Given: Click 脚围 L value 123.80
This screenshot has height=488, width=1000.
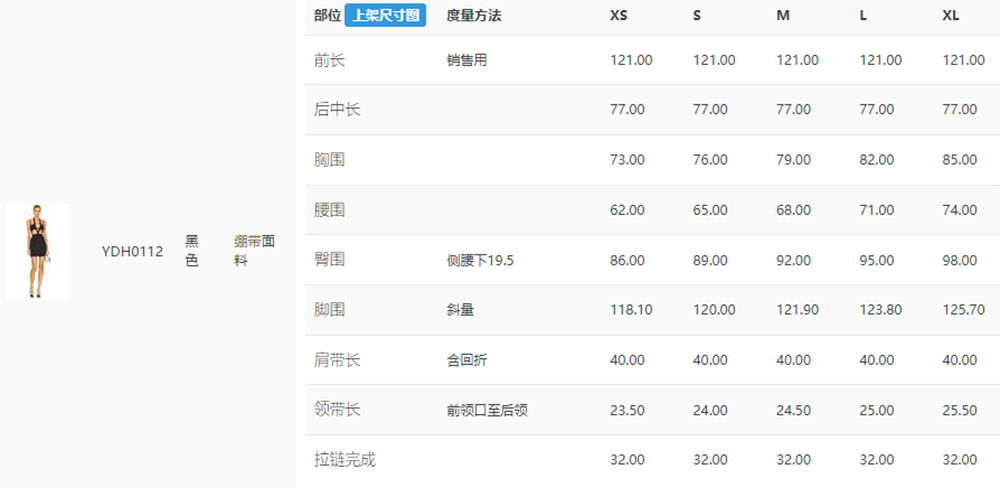Looking at the screenshot, I should [x=880, y=310].
